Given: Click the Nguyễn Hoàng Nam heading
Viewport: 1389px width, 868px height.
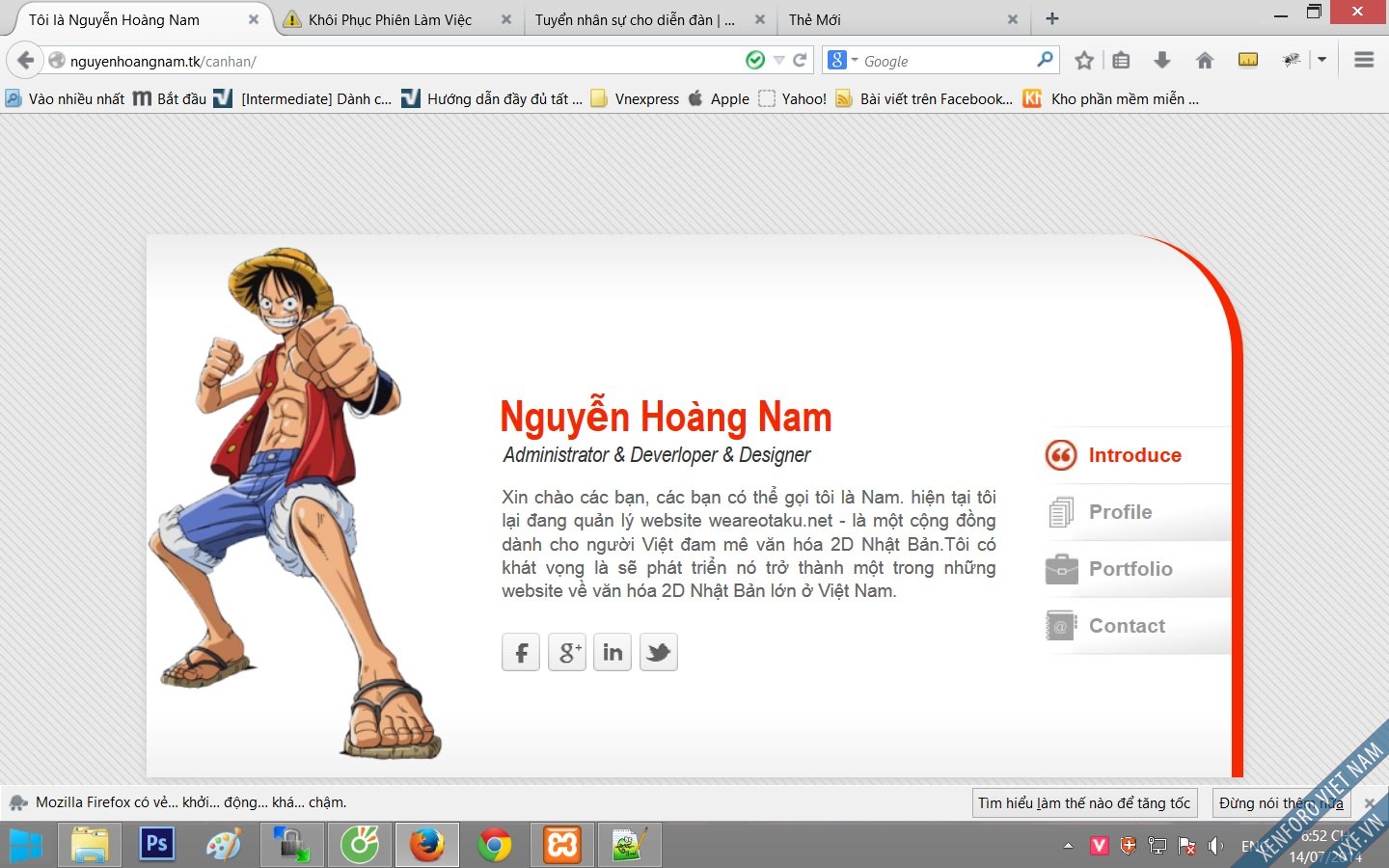Looking at the screenshot, I should click(x=666, y=417).
